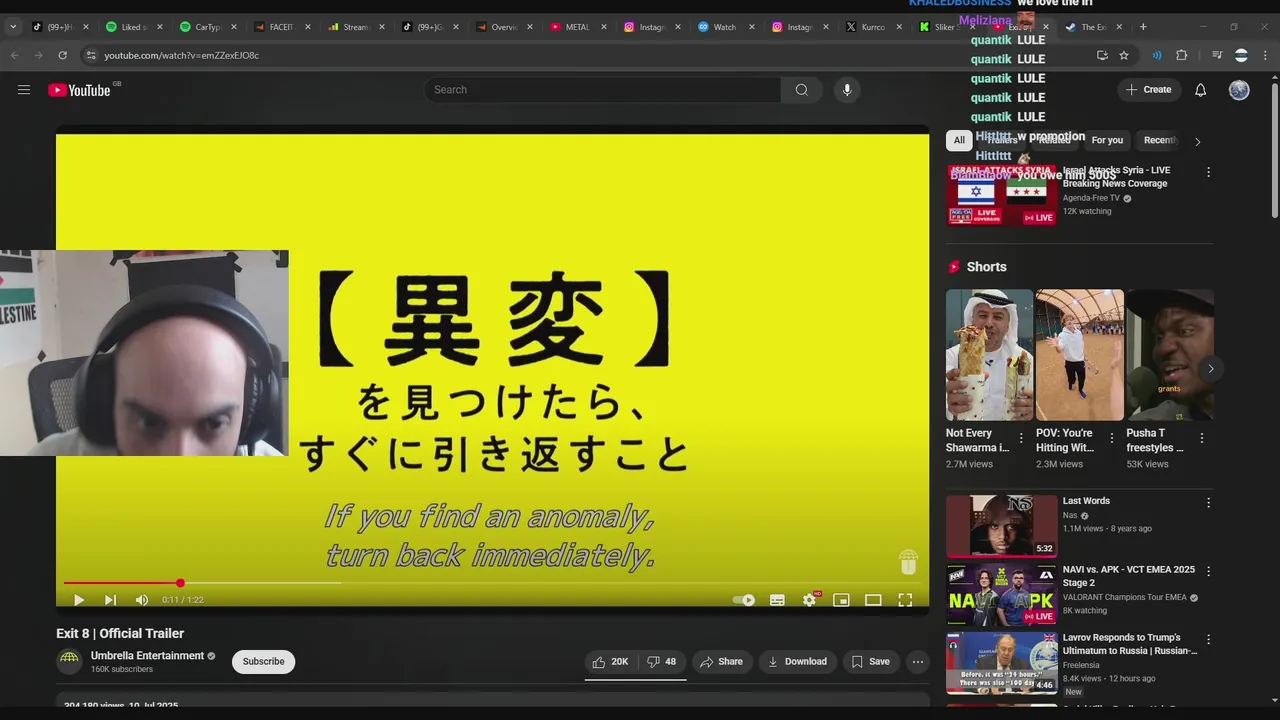This screenshot has width=1280, height=720.
Task: Open the Last Words by Nas thumbnail
Action: point(1002,526)
